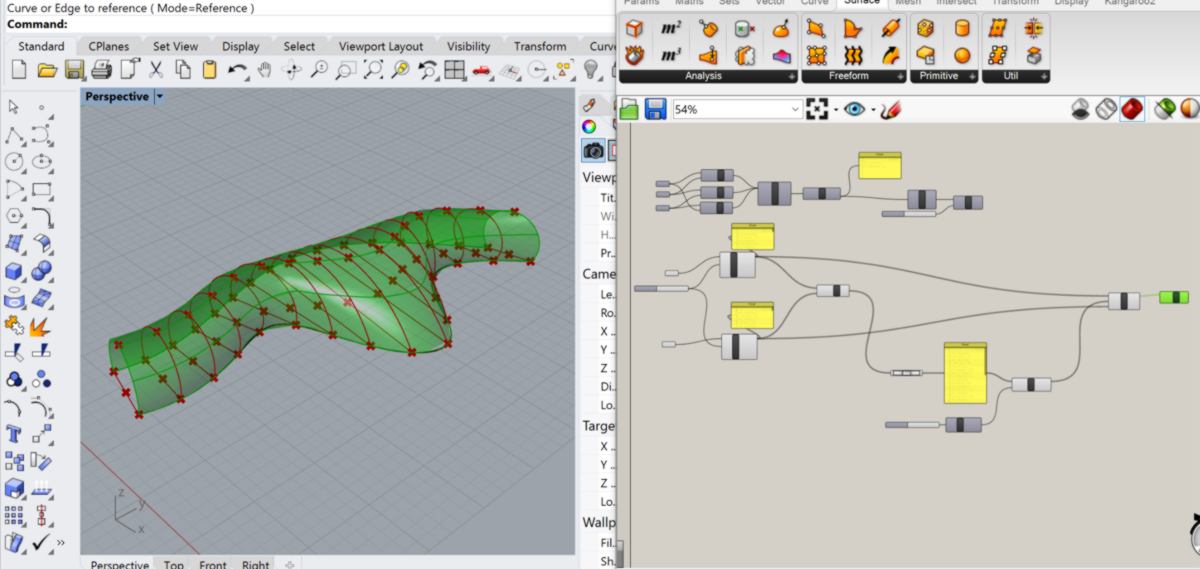Click the light bulb icon
The width and height of the screenshot is (1200, 569).
coord(591,70)
